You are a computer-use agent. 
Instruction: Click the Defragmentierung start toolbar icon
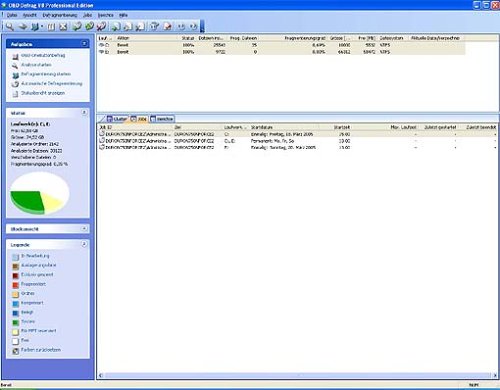pyautogui.click(x=35, y=26)
